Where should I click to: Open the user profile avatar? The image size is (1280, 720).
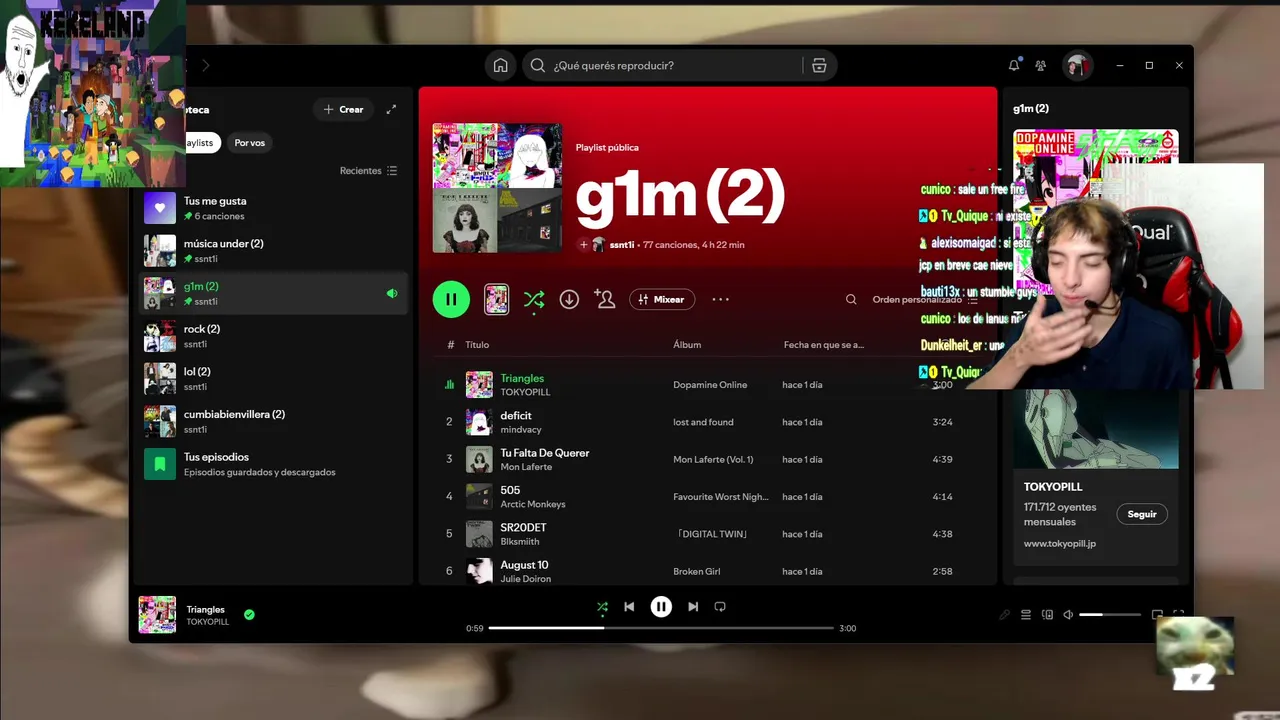(x=1077, y=65)
